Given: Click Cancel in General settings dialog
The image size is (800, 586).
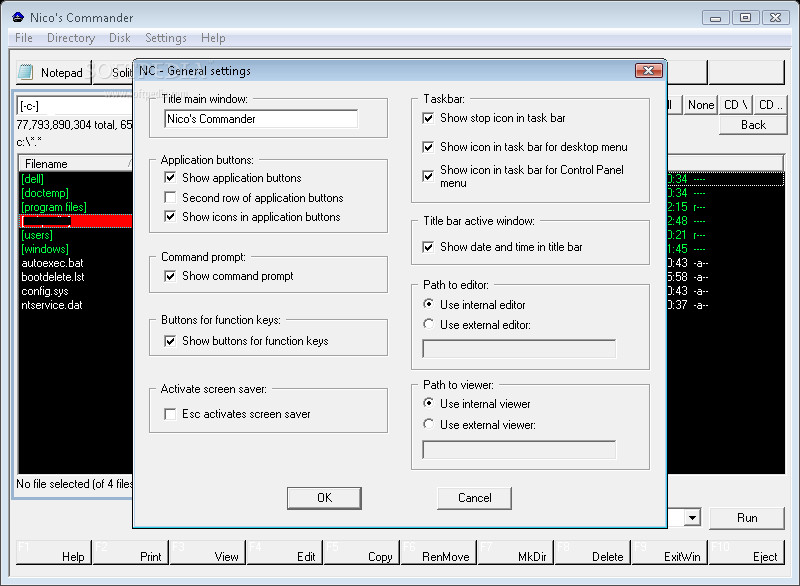Looking at the screenshot, I should coord(474,498).
